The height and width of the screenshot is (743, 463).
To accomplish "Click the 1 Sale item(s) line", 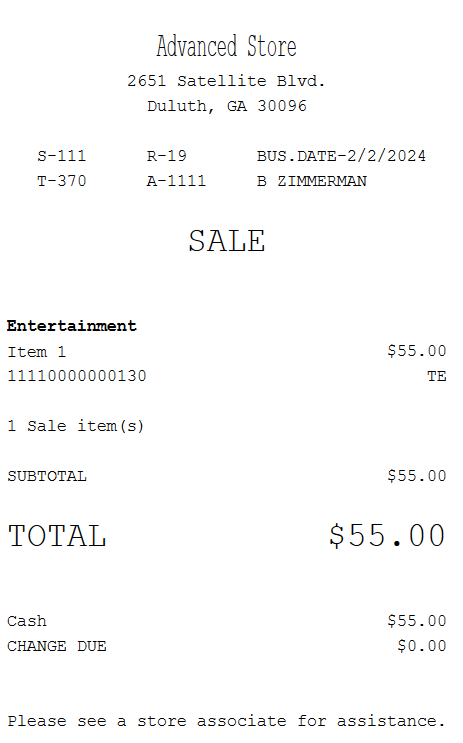I will click(75, 426).
